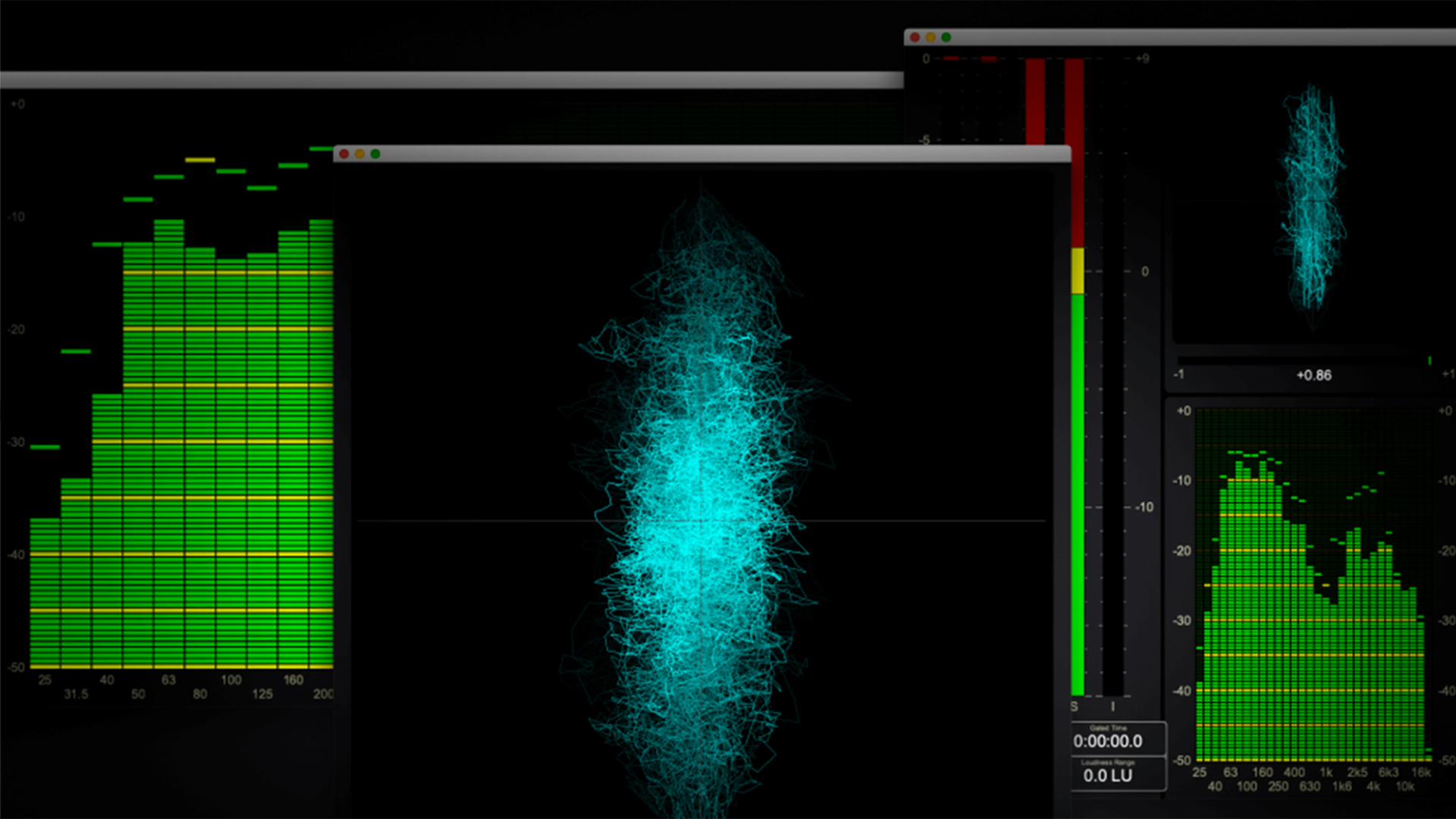This screenshot has width=1456, height=819.
Task: Select the small vectorscope display
Action: pyautogui.click(x=1312, y=201)
